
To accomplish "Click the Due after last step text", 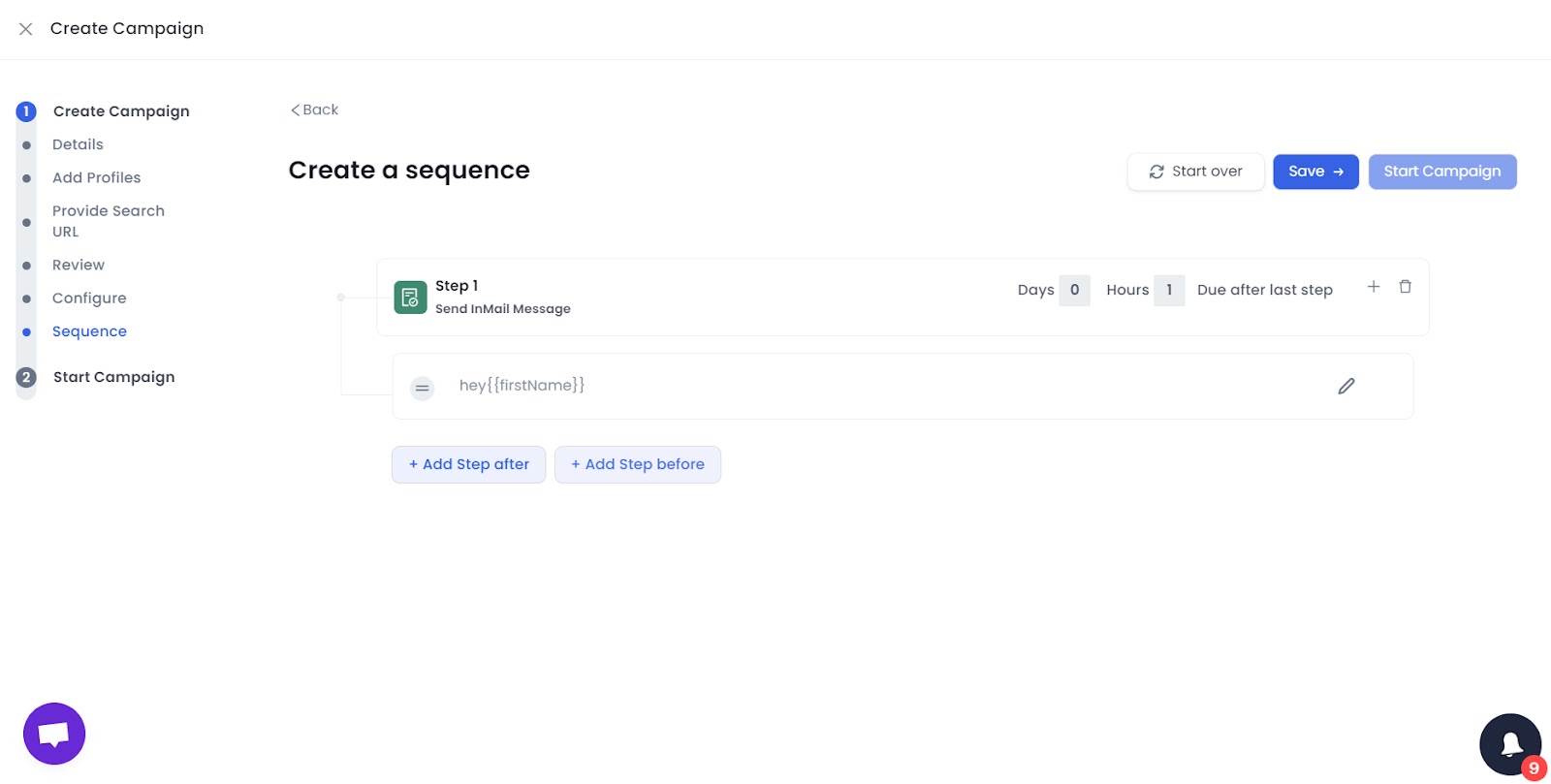I will coord(1264,290).
